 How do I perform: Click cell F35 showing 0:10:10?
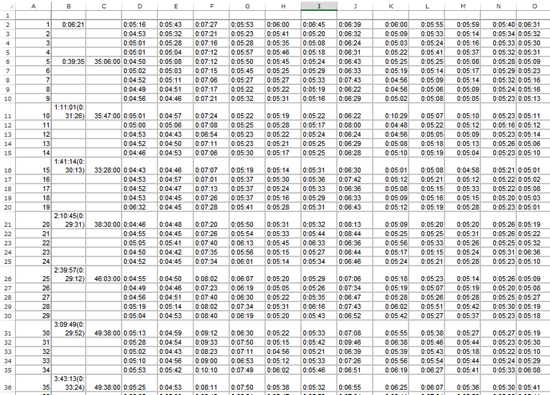(x=212, y=370)
